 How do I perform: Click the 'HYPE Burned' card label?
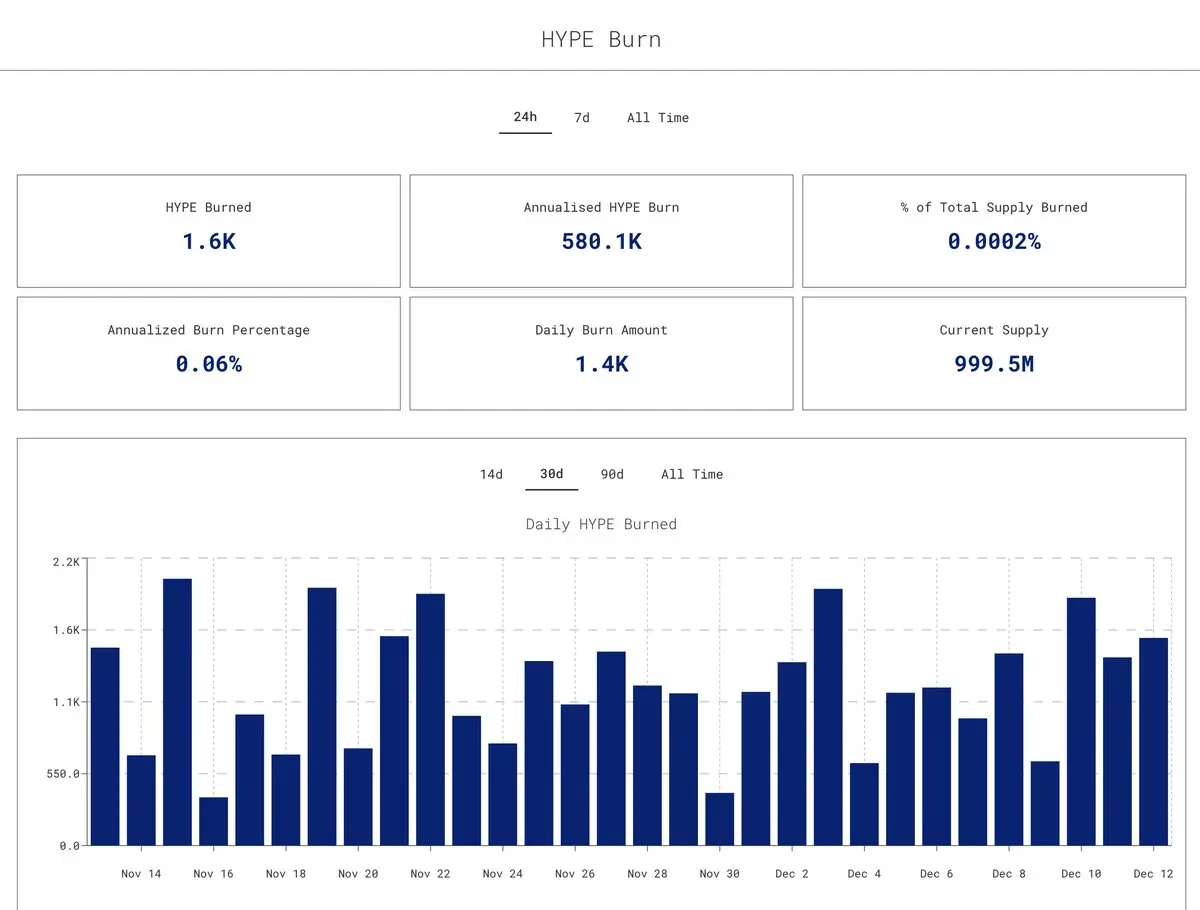(x=209, y=207)
